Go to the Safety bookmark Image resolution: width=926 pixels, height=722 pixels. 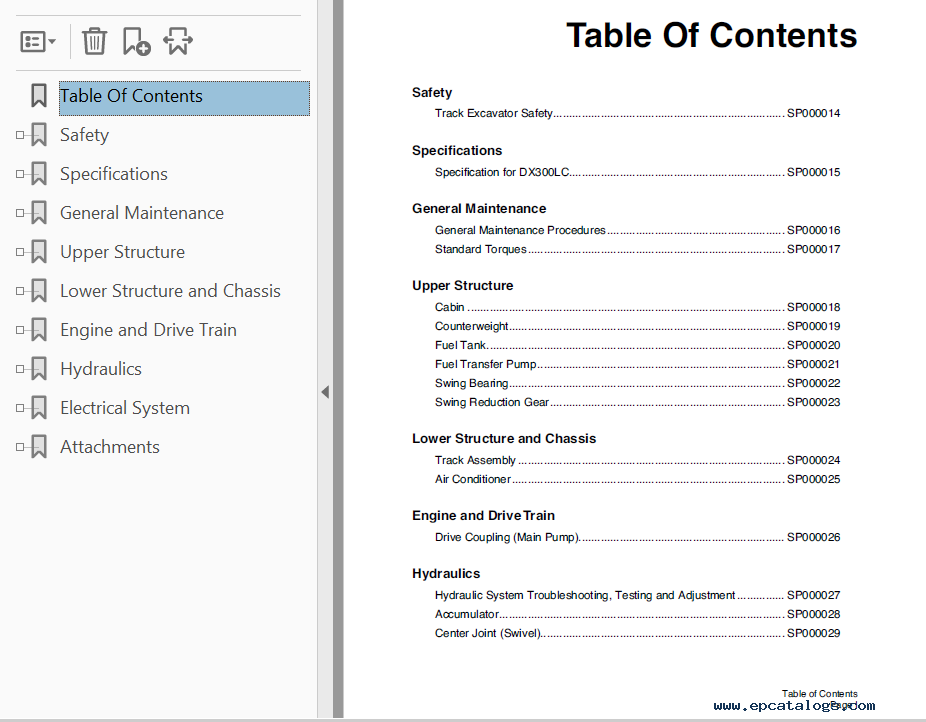coord(84,135)
